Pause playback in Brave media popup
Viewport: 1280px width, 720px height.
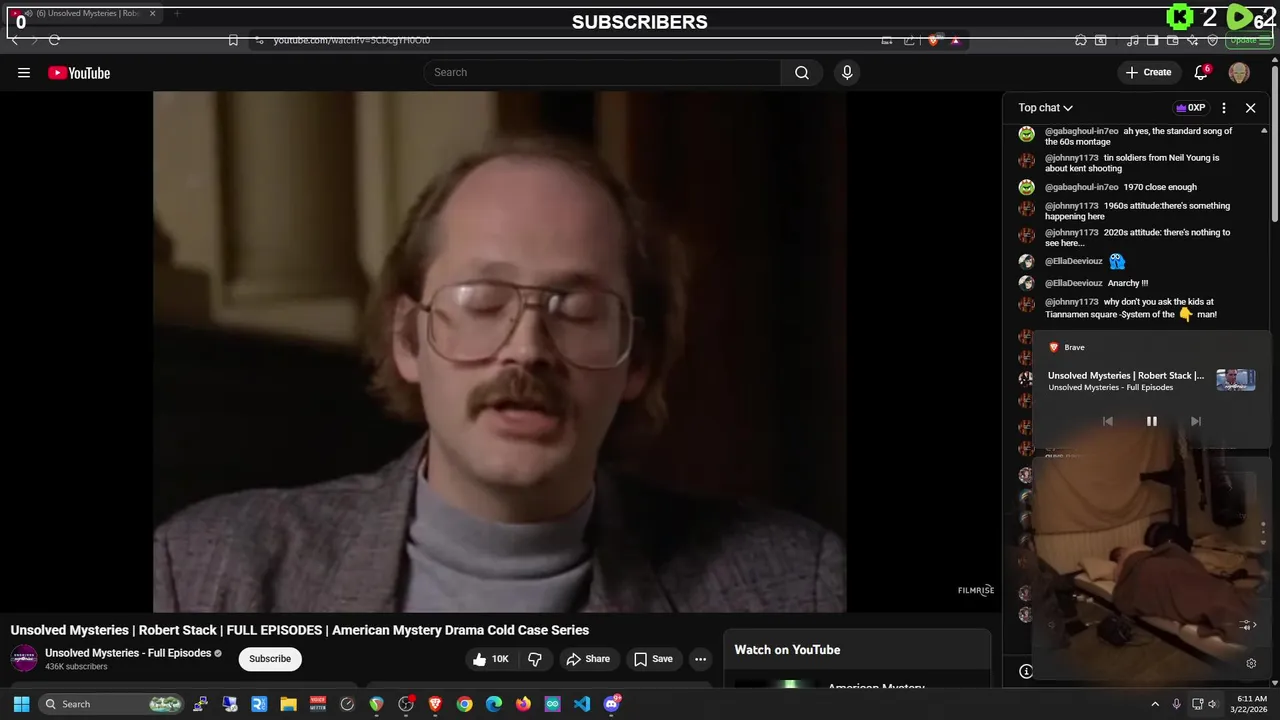tap(1151, 421)
